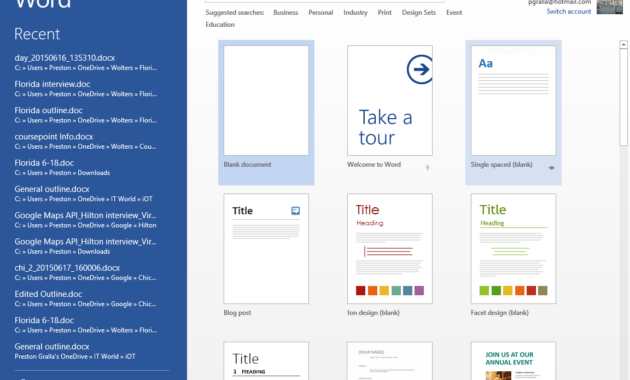
Task: Click the user account profile picture
Action: pyautogui.click(x=610, y=7)
